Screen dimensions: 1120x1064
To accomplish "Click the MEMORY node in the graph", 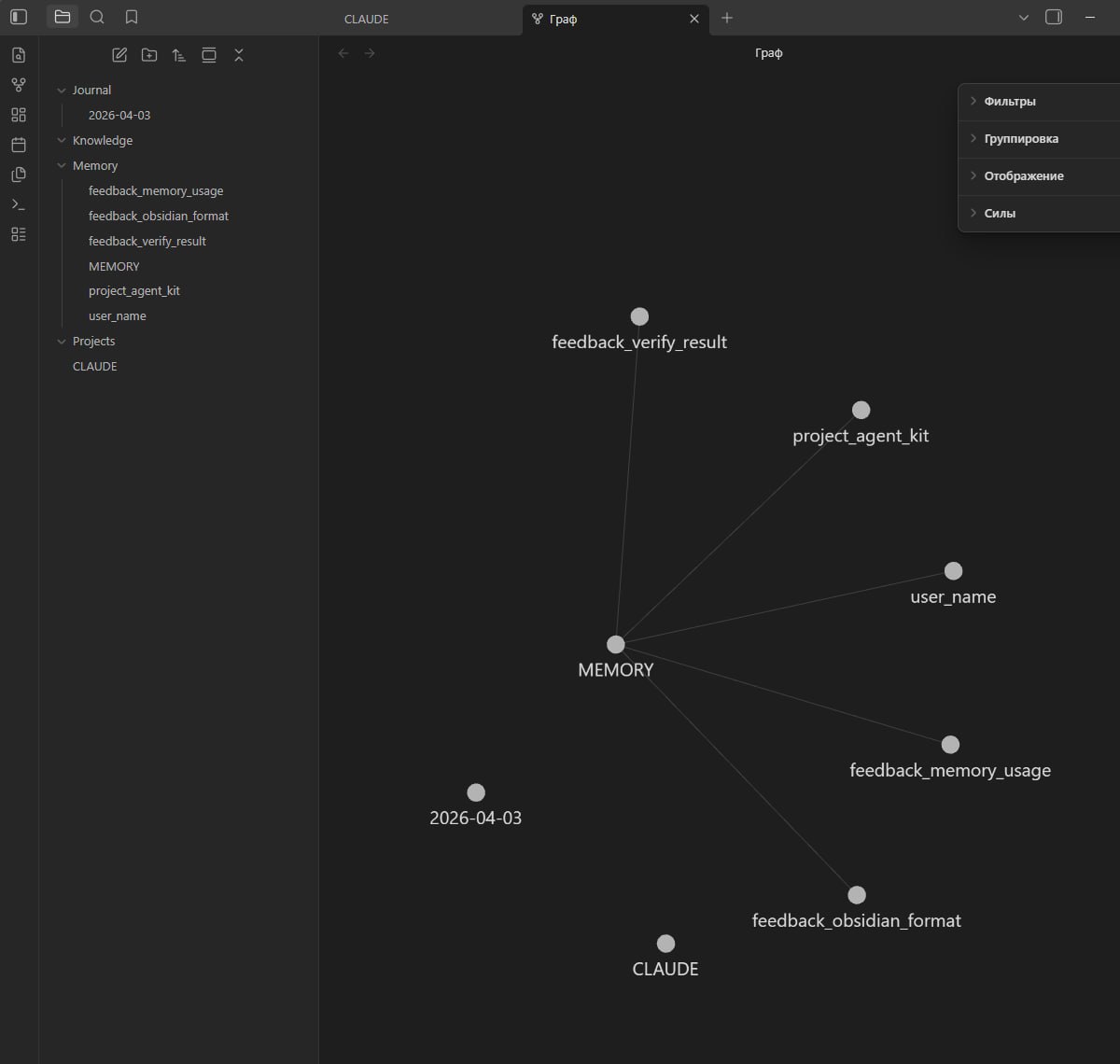I will 615,644.
